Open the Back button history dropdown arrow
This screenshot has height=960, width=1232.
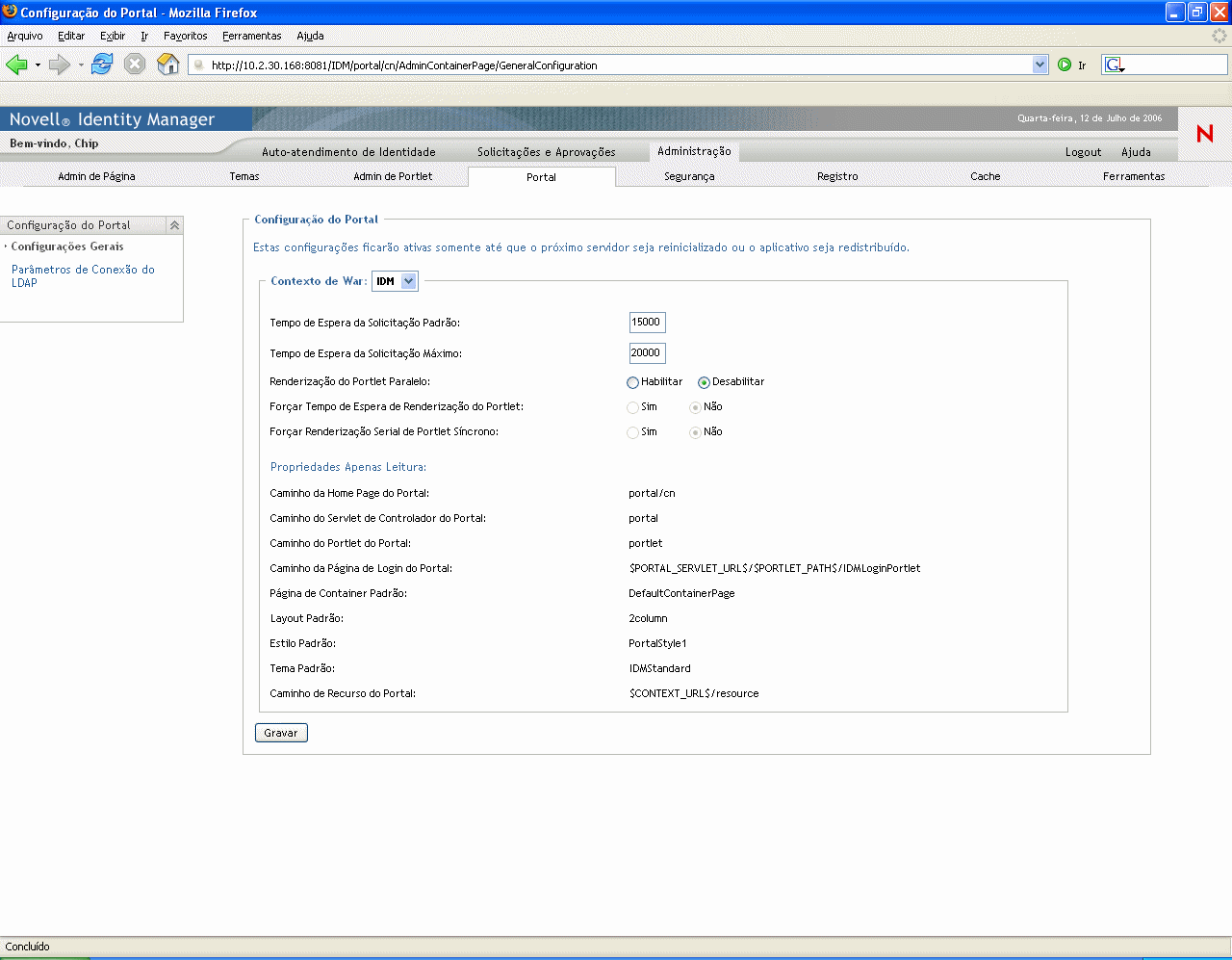coord(38,65)
